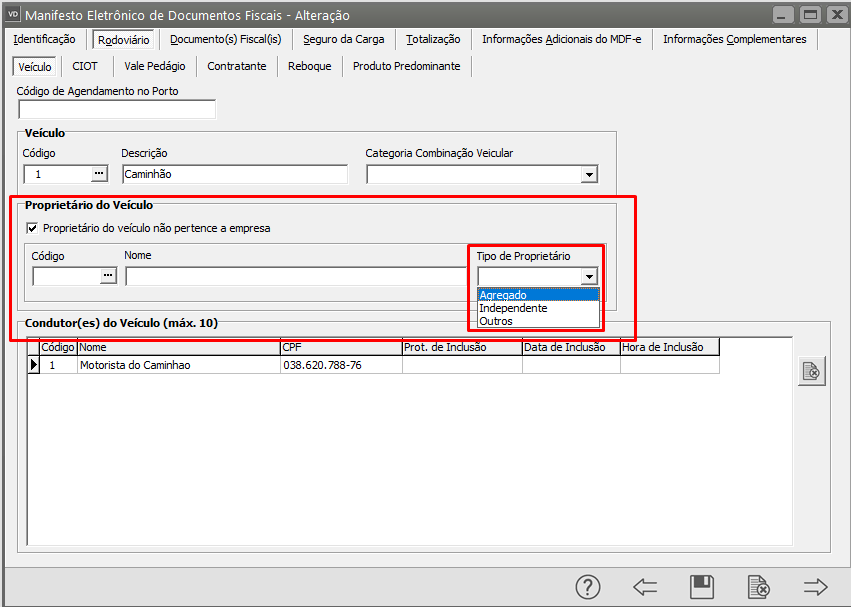This screenshot has height=607, width=851.
Task: Uncheck Proprietário do veículo não pertence a empresa
Action: click(33, 228)
